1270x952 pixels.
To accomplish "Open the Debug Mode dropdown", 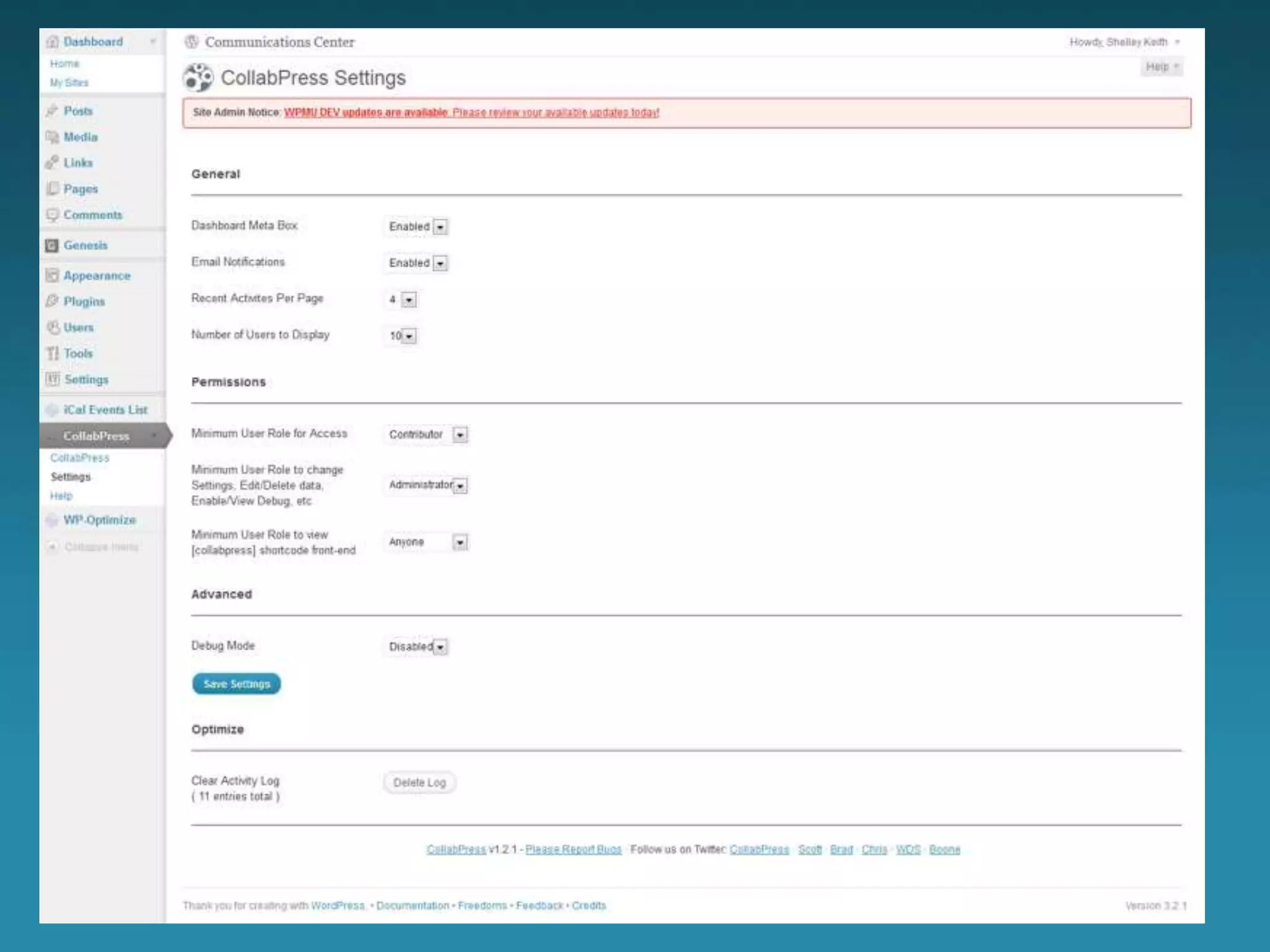I will coord(416,647).
